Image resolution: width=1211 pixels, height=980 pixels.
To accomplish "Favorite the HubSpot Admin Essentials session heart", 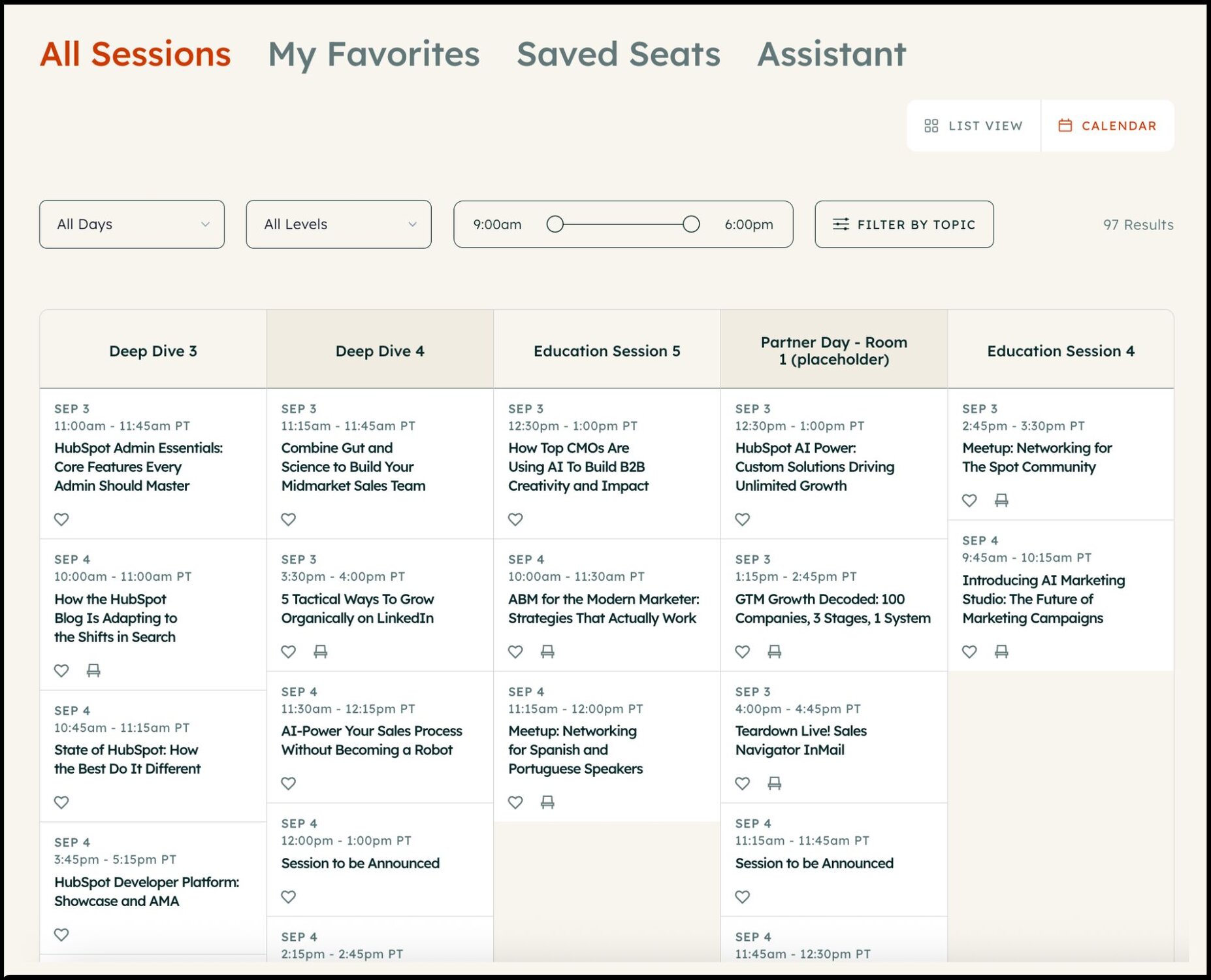I will (x=61, y=519).
